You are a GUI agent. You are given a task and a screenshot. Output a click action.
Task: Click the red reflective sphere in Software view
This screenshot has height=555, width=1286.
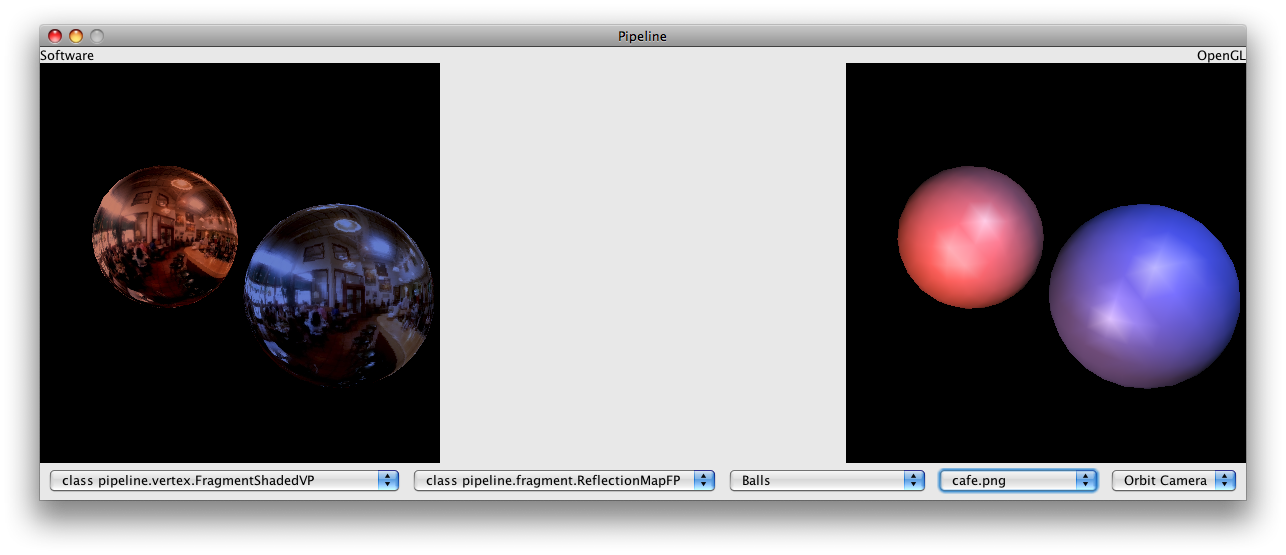point(165,236)
